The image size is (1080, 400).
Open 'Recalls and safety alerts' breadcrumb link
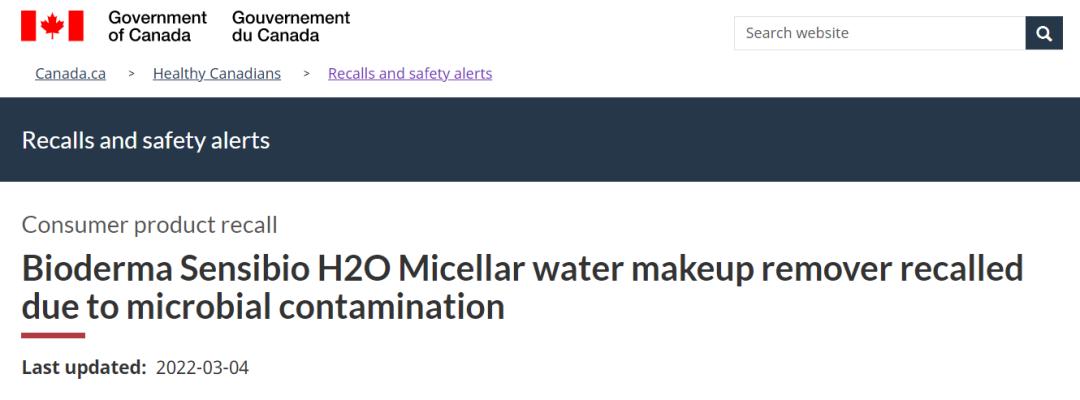coord(410,74)
